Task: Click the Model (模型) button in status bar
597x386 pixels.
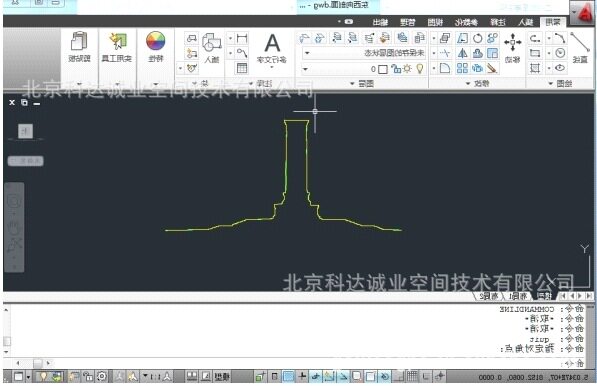Action: (x=222, y=376)
